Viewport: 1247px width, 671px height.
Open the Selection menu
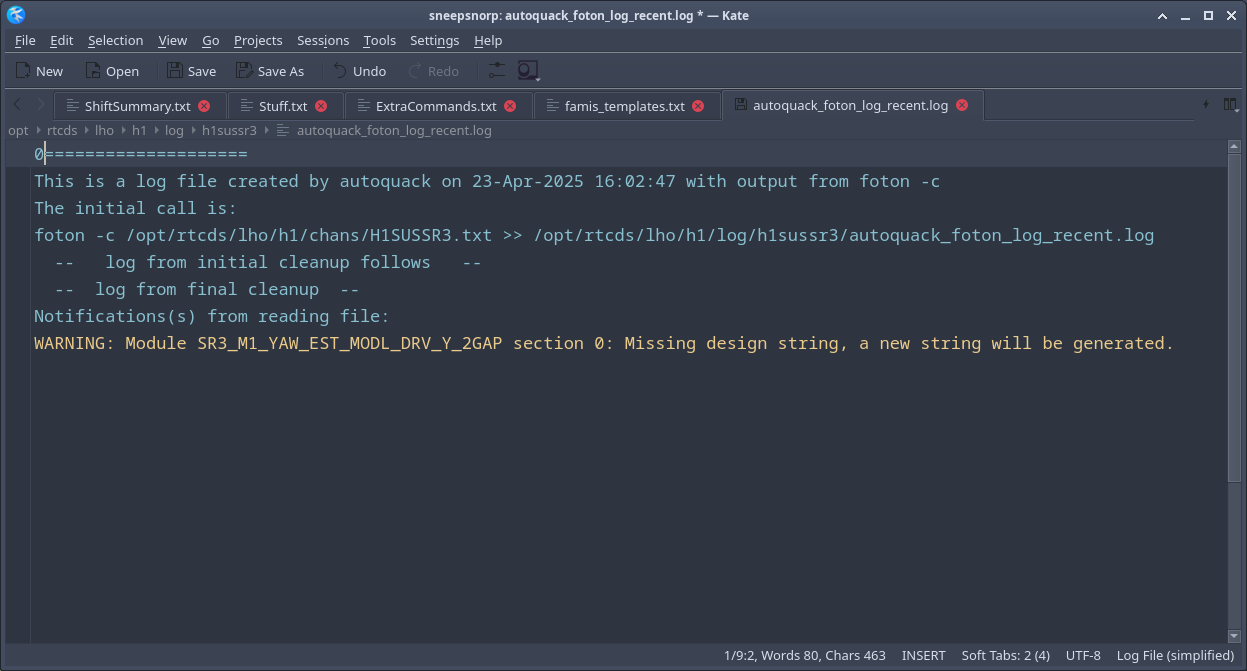click(x=115, y=40)
